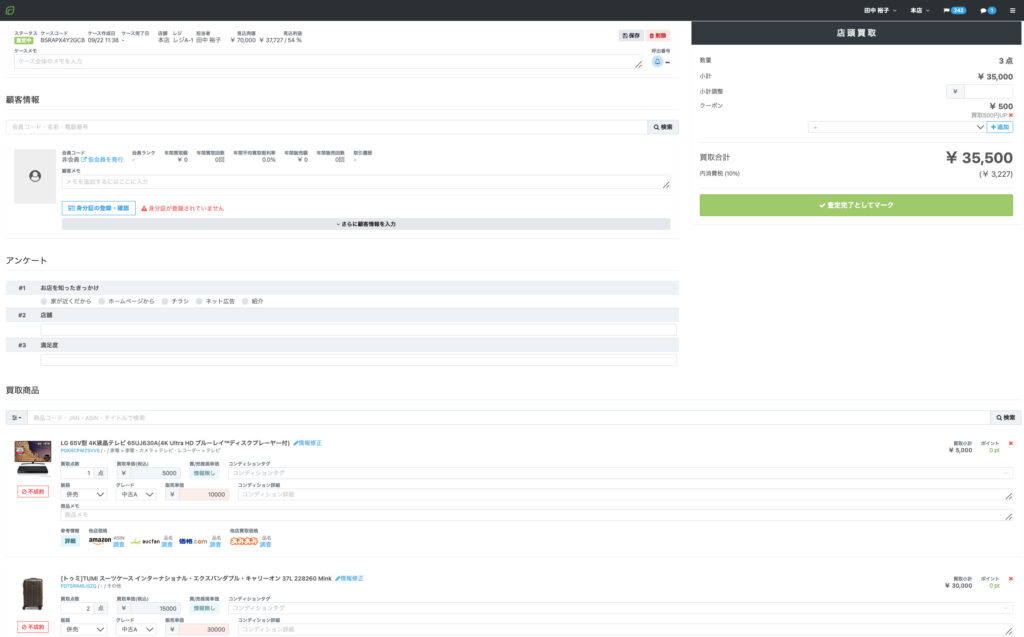Image resolution: width=1024 pixels, height=637 pixels.
Task: Open the flag notifications badge showing 242
Action: click(954, 10)
